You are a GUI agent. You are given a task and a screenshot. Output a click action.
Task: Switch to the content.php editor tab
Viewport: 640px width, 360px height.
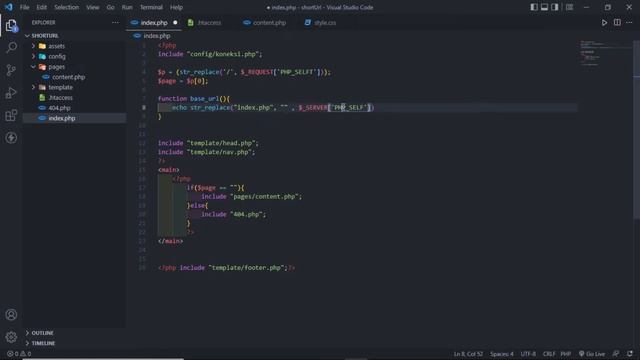click(x=269, y=23)
